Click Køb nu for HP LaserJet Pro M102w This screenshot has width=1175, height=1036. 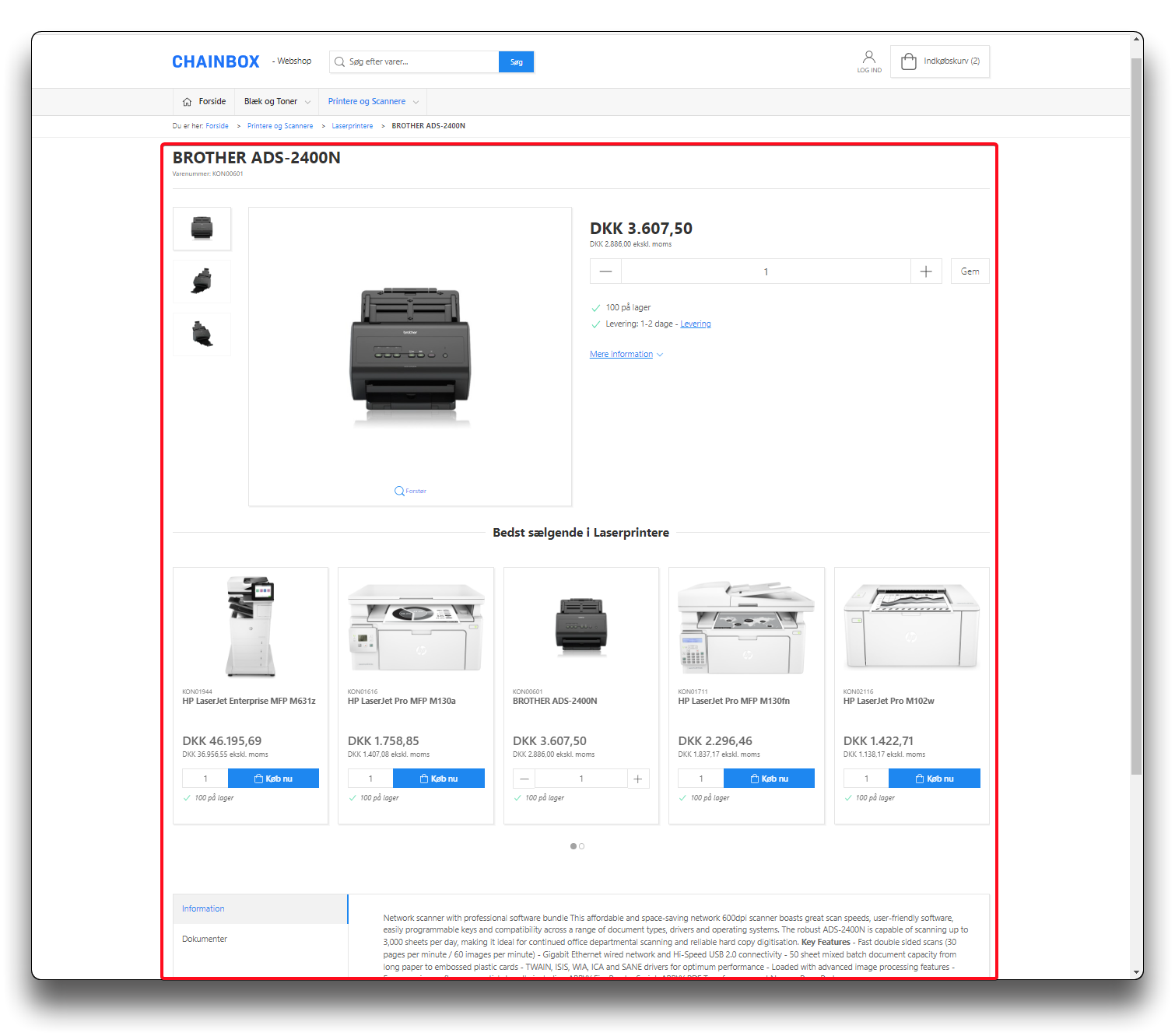(935, 779)
